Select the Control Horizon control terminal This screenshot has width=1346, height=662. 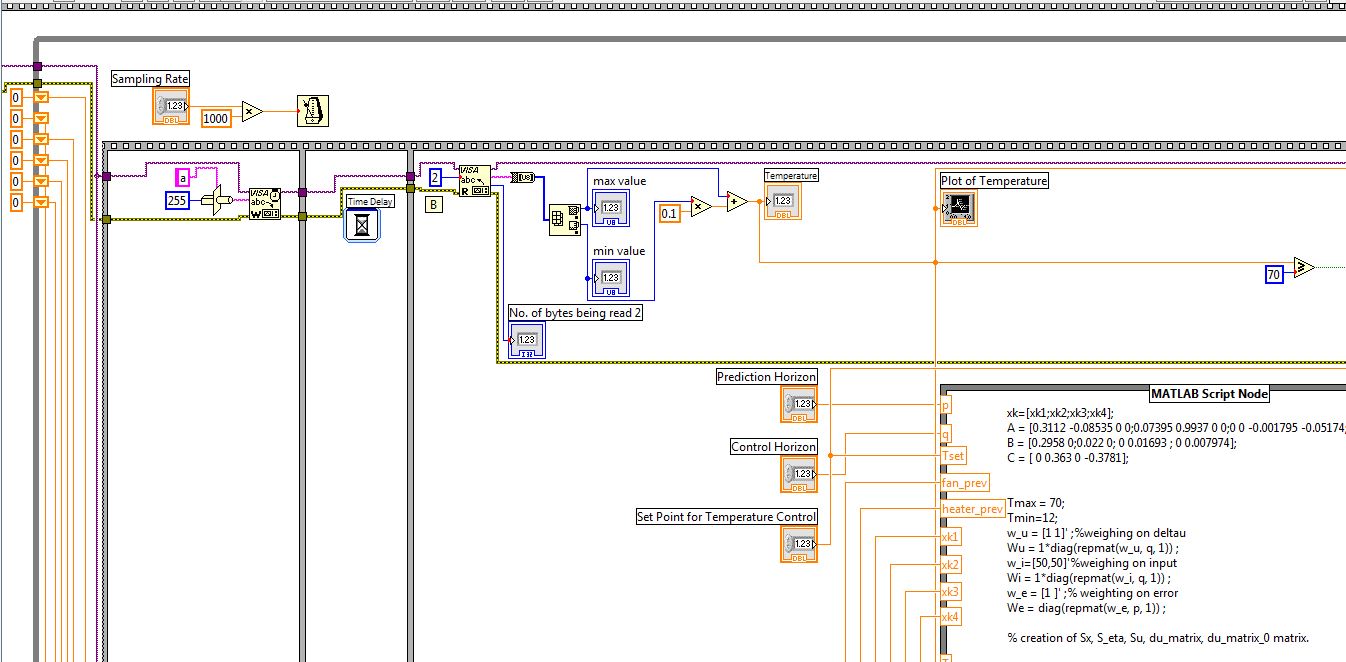pos(799,474)
